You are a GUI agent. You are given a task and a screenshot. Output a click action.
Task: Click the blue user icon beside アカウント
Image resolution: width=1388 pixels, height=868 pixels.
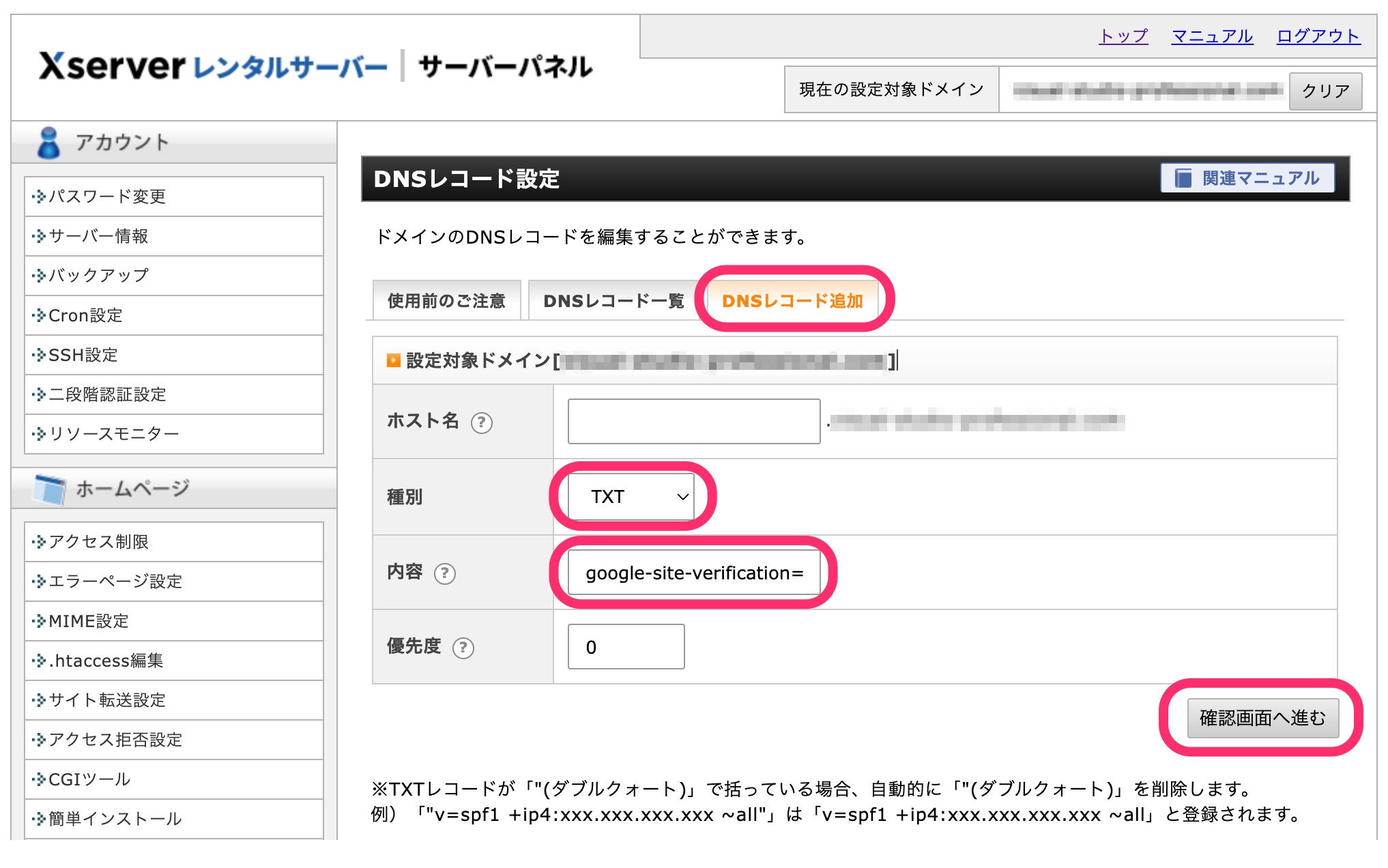tap(48, 143)
